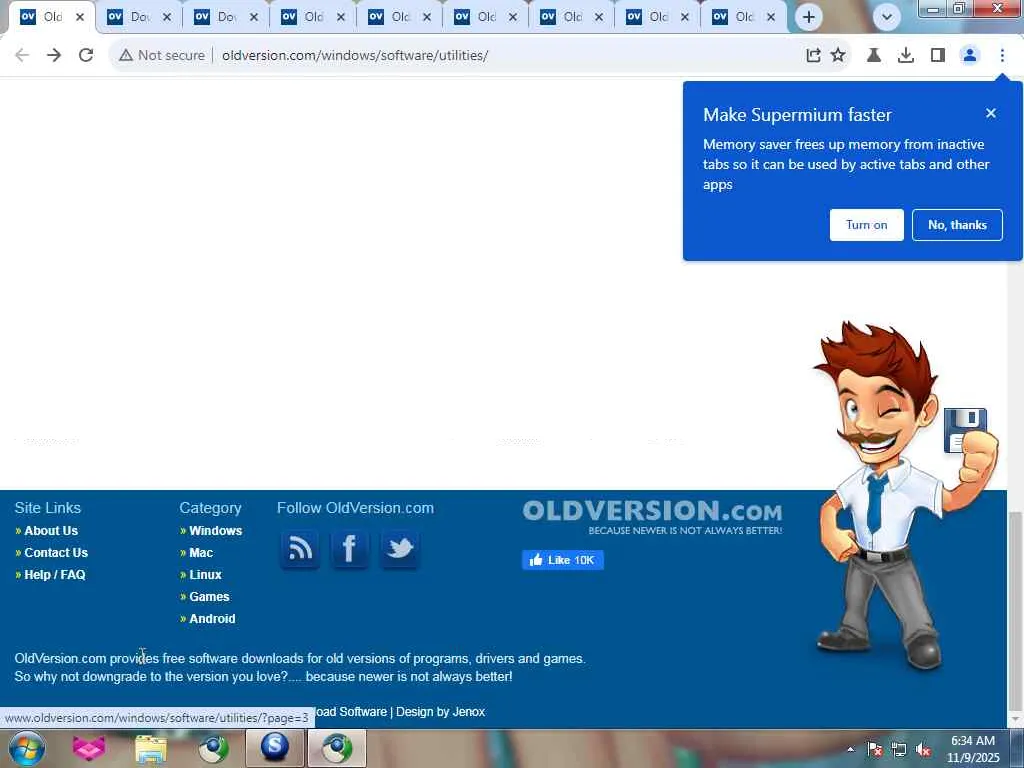
Task: Click the Twitter follow icon
Action: point(399,549)
